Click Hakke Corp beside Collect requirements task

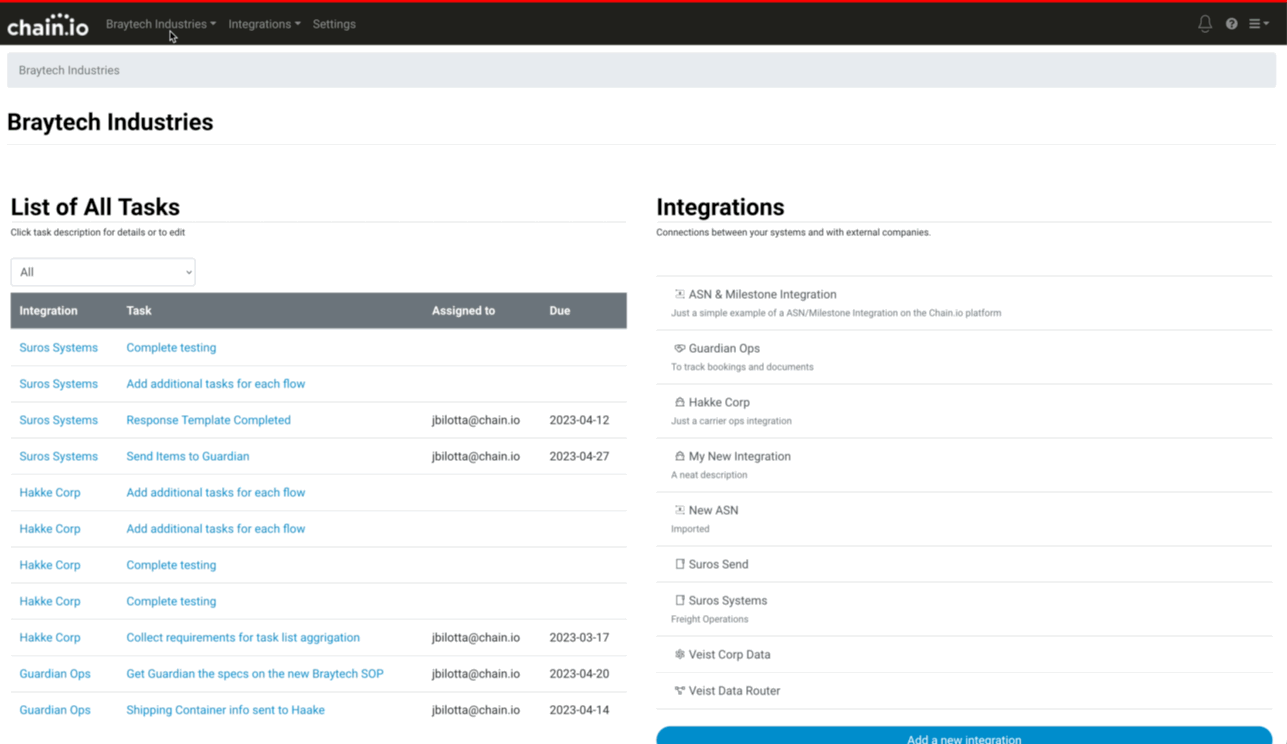[x=50, y=637]
